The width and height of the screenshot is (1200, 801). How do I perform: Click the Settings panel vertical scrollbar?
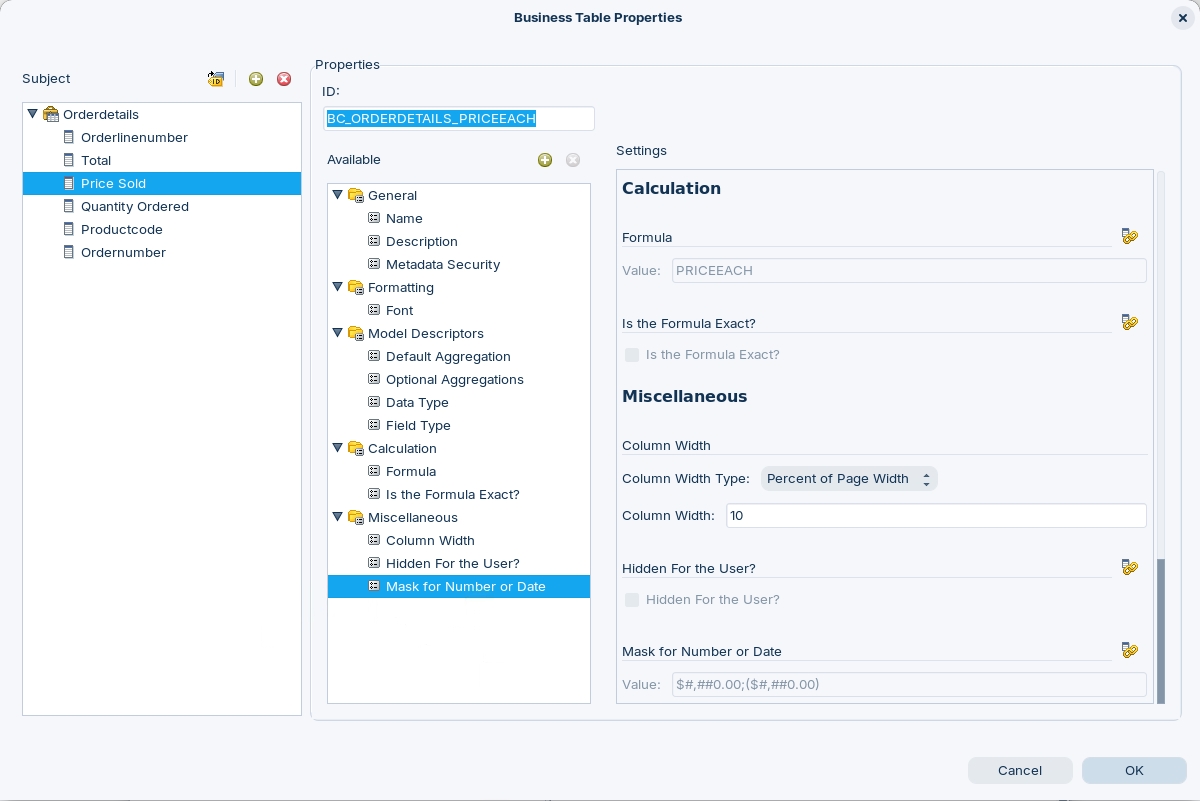(x=1161, y=630)
